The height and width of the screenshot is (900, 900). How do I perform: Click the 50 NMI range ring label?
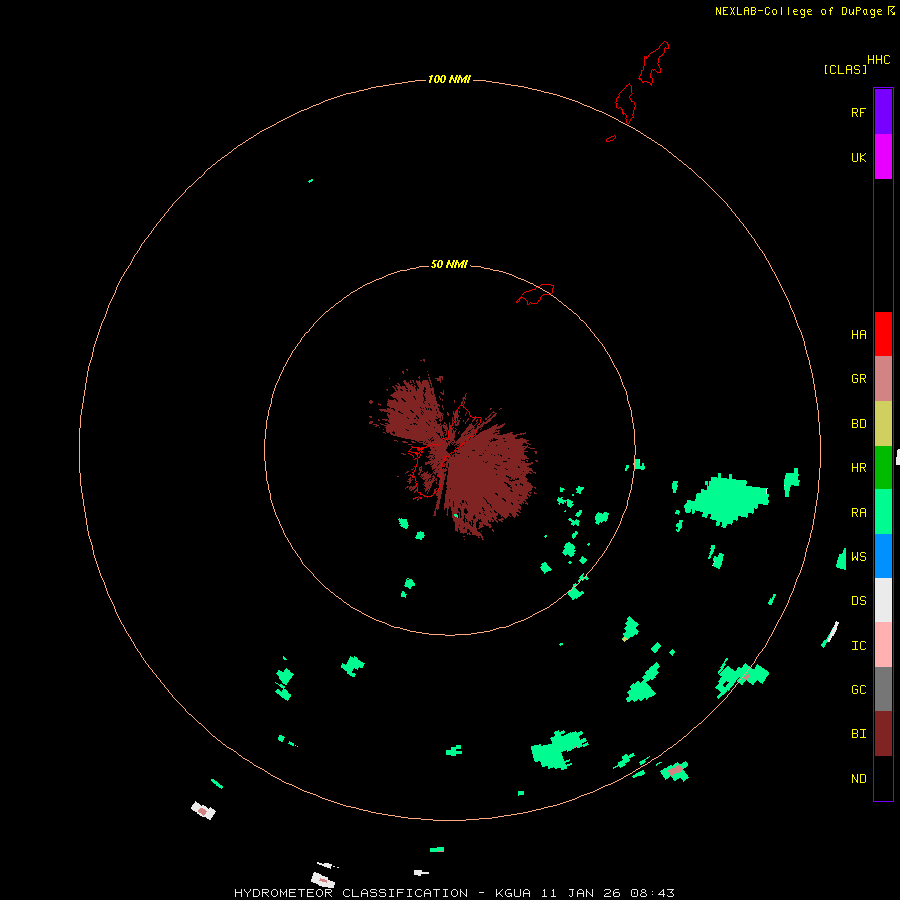[449, 264]
